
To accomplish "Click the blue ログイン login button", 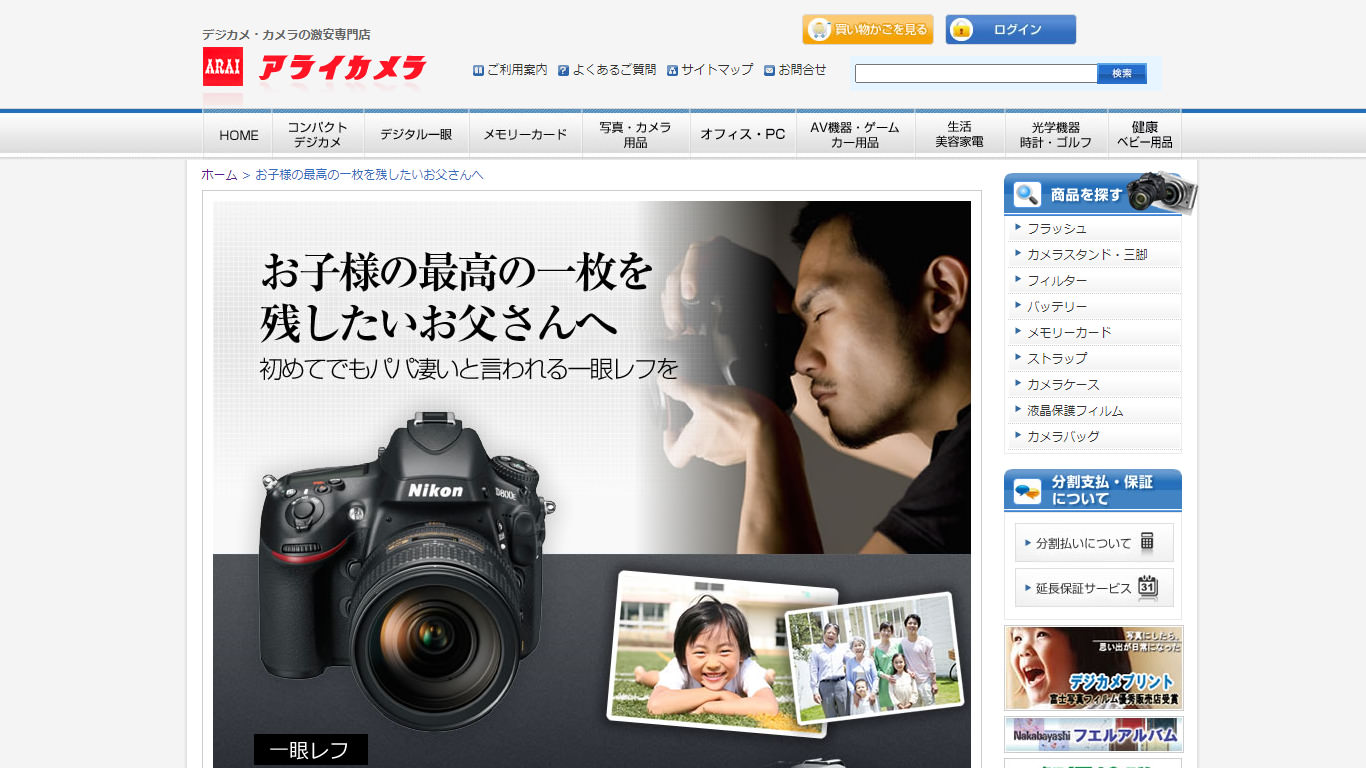I will click(1011, 29).
